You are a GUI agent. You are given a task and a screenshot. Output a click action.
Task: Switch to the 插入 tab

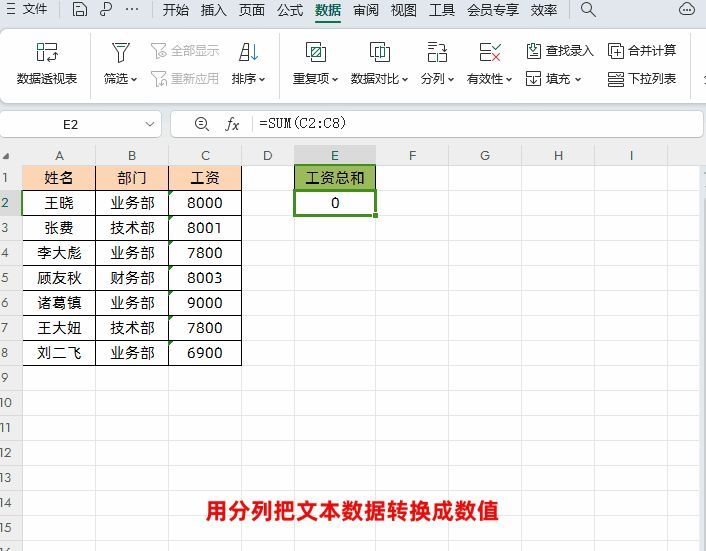tap(213, 9)
